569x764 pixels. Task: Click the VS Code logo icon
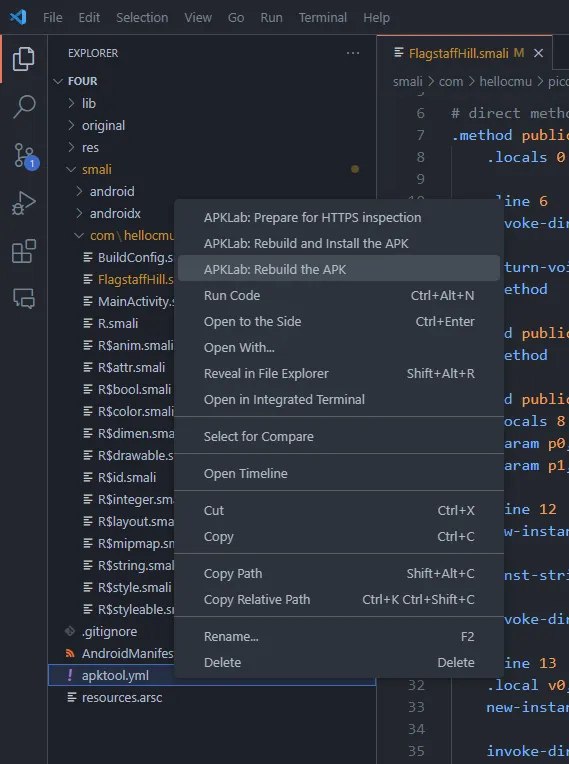19,18
